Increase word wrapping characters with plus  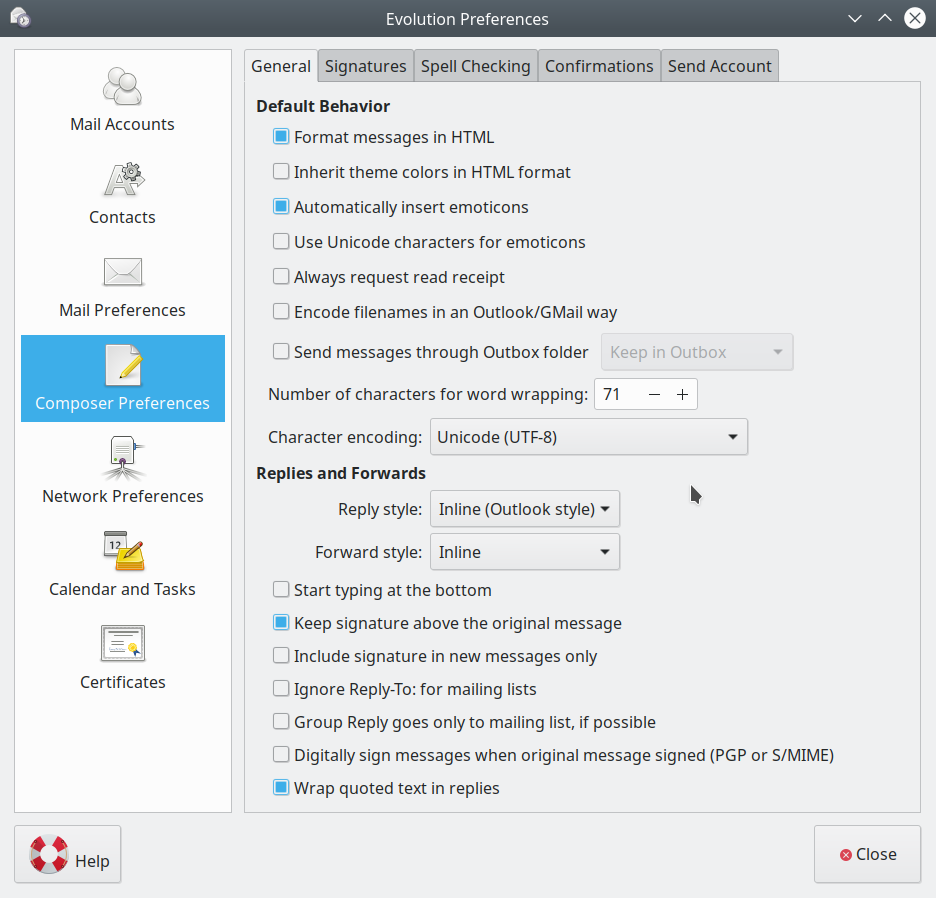click(x=682, y=395)
